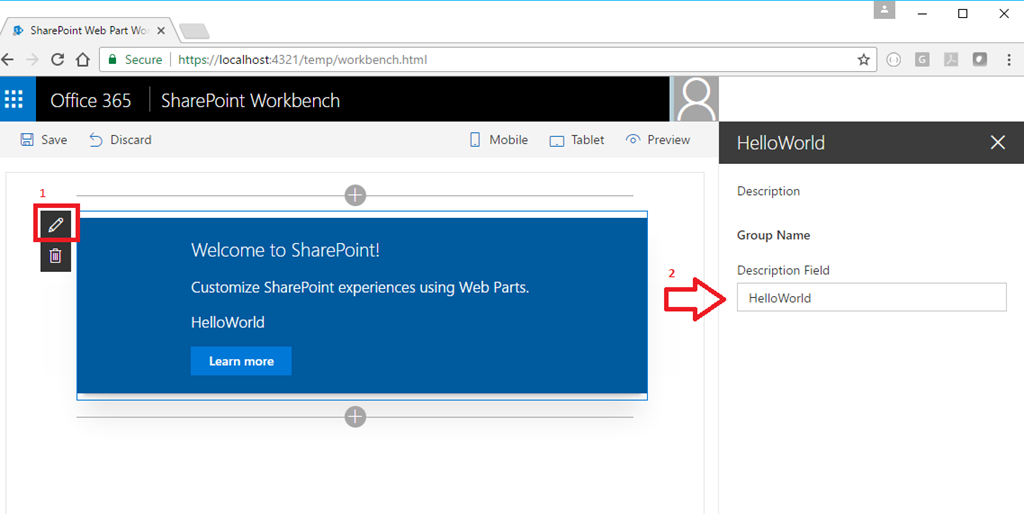Click SharePoint Workbench title
Screen dimensions: 1024x514
[x=250, y=101]
